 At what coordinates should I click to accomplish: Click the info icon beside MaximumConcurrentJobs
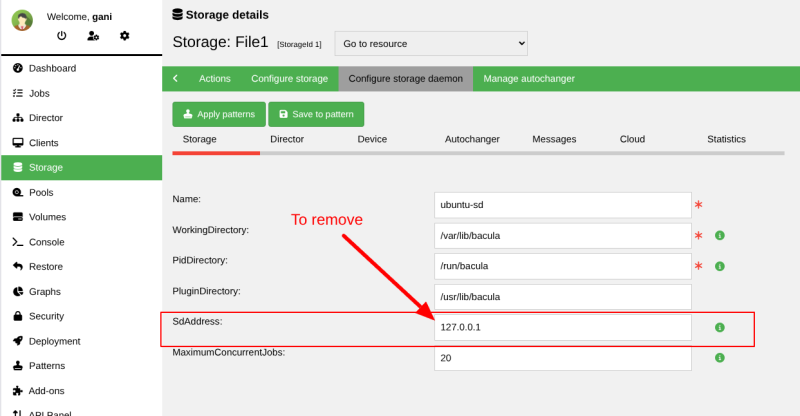click(719, 357)
